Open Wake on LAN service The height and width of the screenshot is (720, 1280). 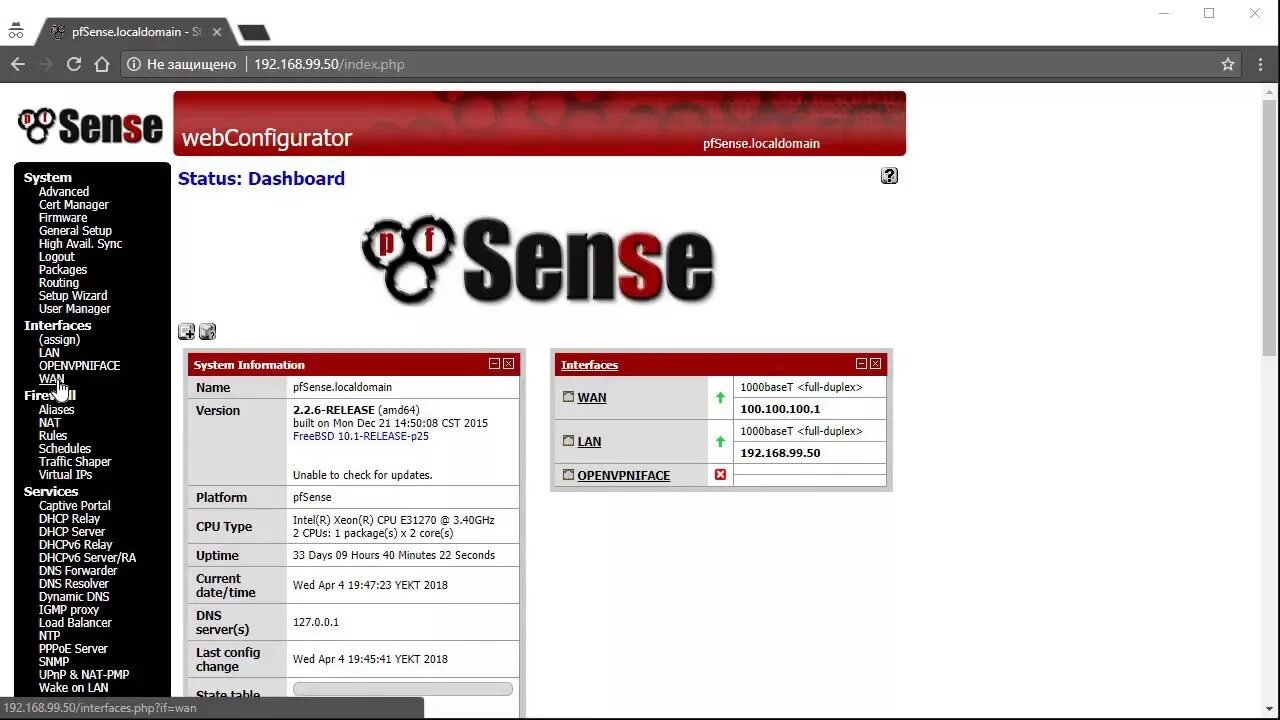[x=74, y=688]
